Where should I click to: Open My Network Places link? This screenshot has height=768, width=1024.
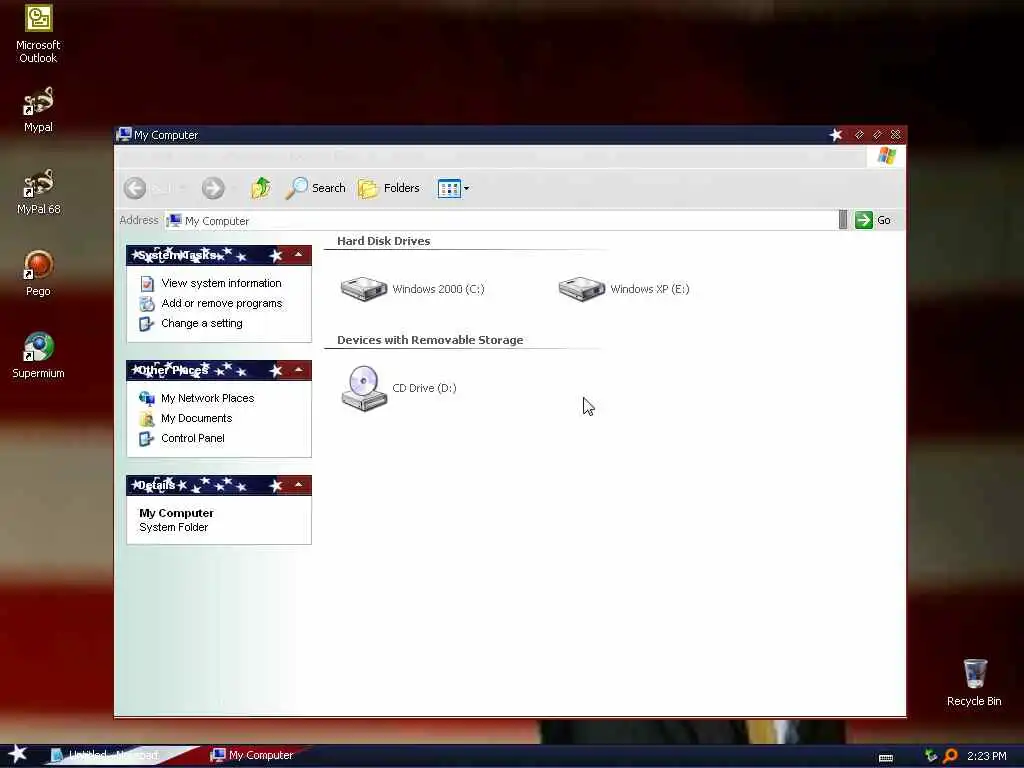point(207,398)
